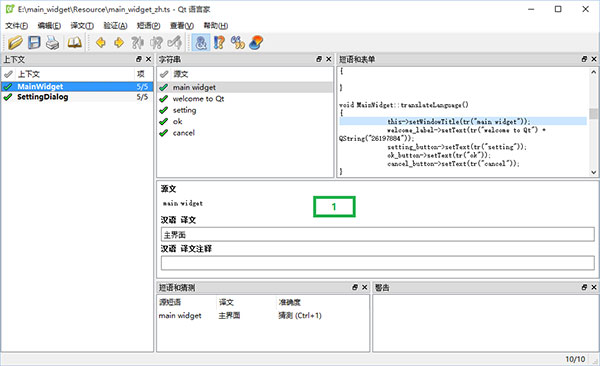Toggle ending punctuation validation icon
The width and height of the screenshot is (600, 366).
point(219,42)
